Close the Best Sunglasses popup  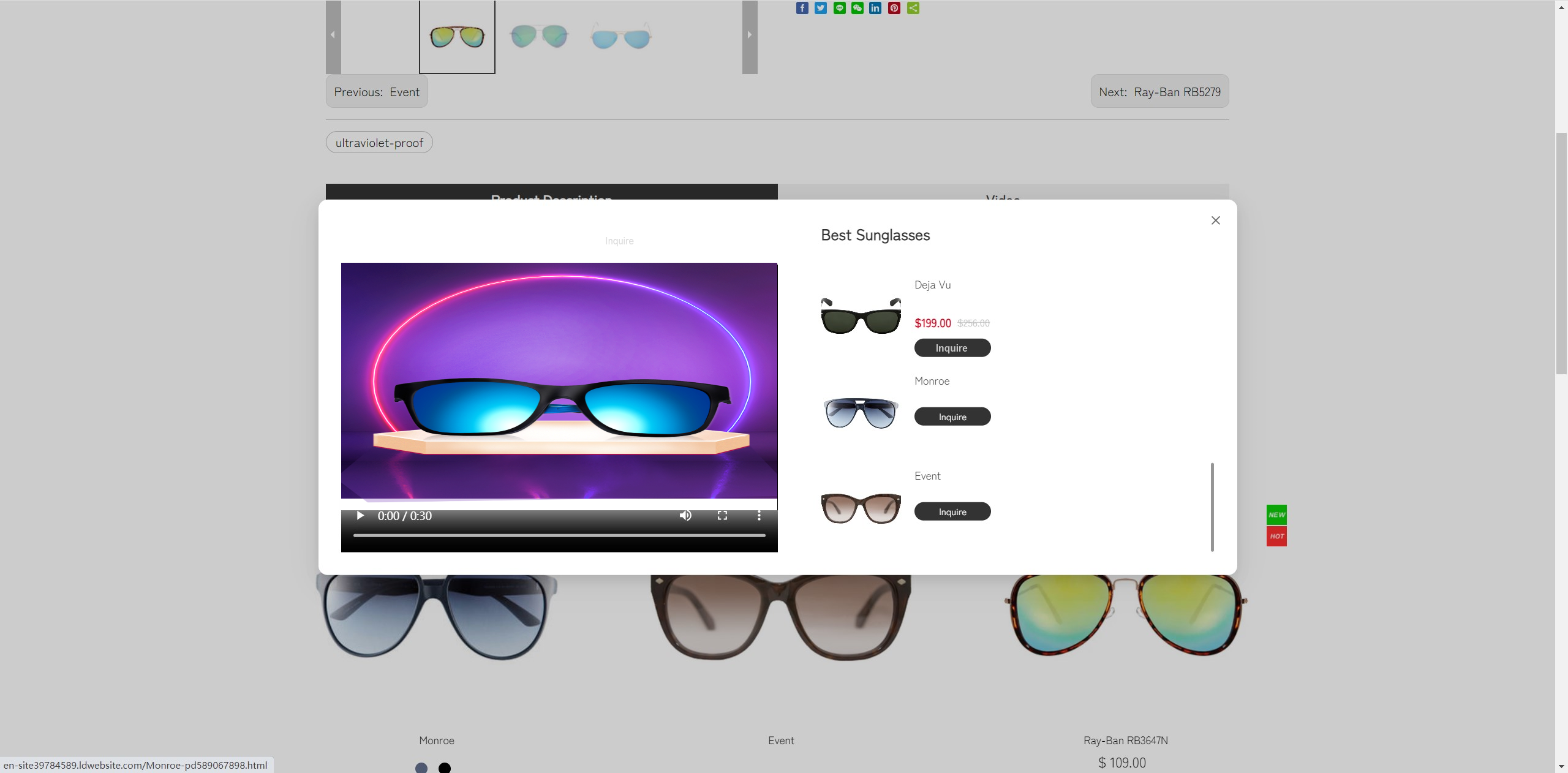tap(1215, 221)
